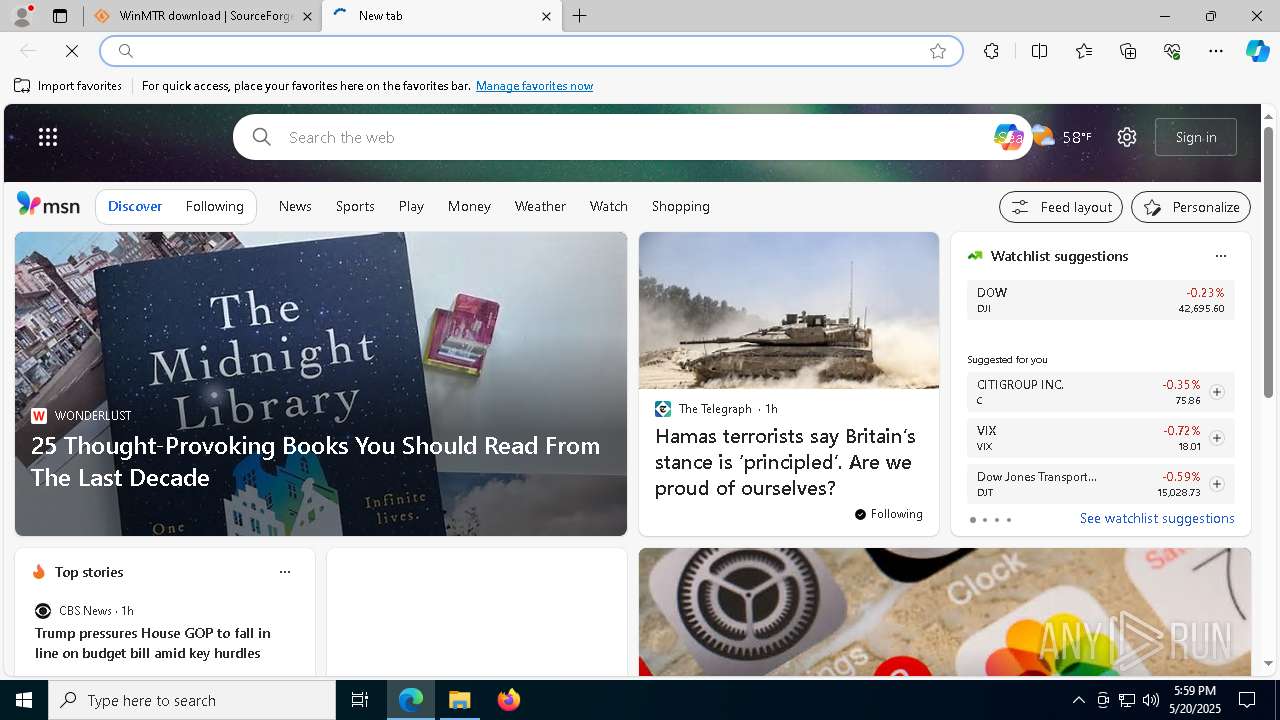
Task: Open Manage favorites now link
Action: coord(534,86)
